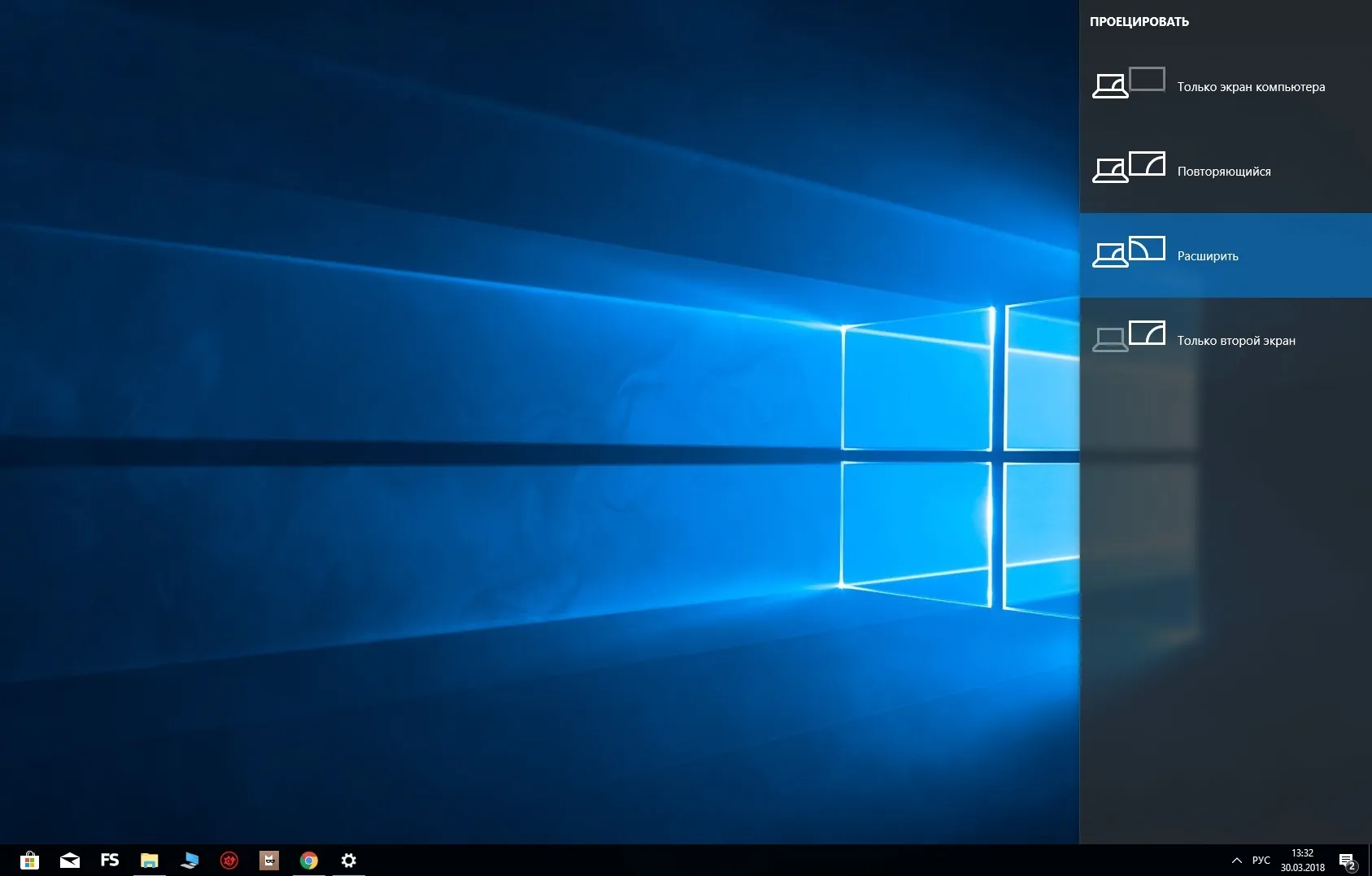
Task: Open Microsoft Store from the taskbar
Action: [30, 860]
